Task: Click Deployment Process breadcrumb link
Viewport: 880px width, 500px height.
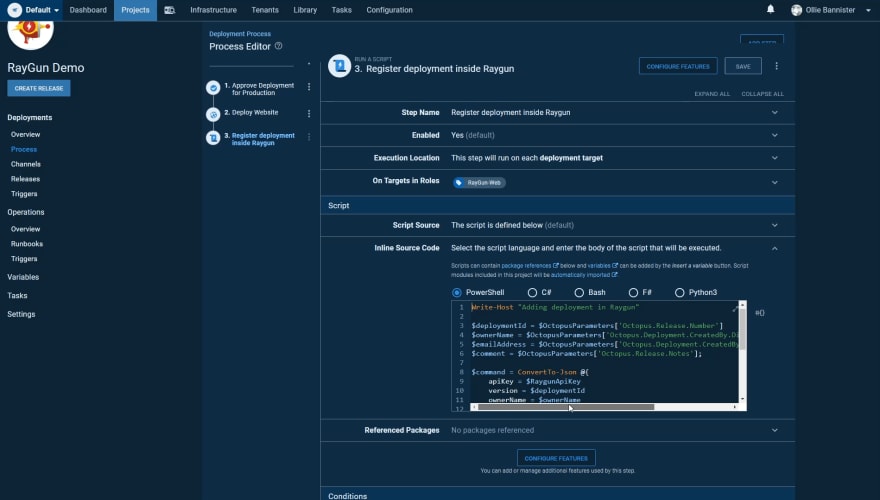Action: click(x=240, y=34)
